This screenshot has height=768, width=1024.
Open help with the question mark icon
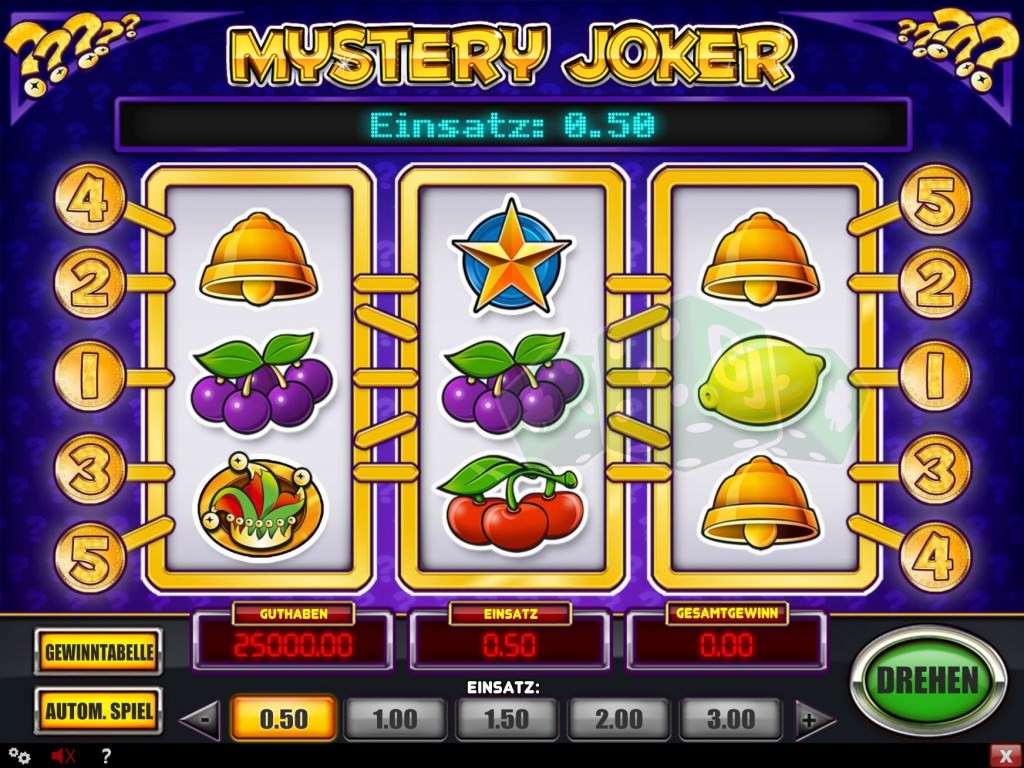coord(106,756)
